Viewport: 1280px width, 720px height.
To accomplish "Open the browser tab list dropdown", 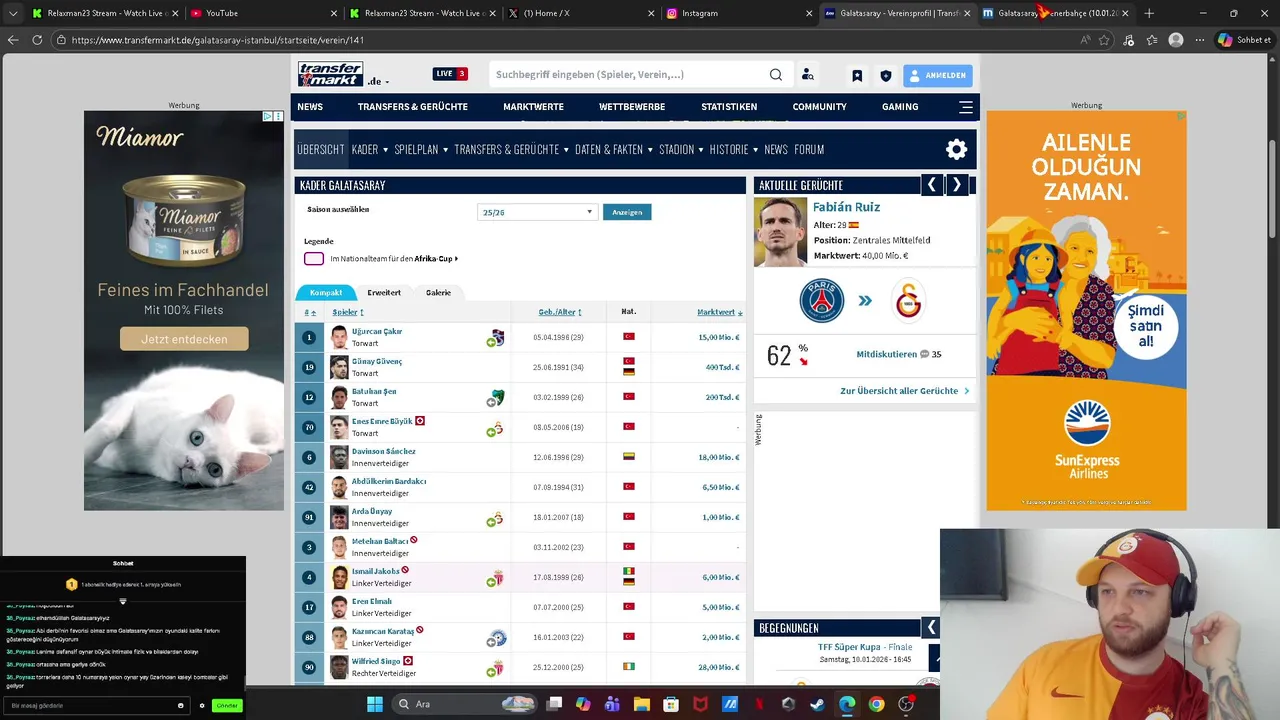I will 12,13.
